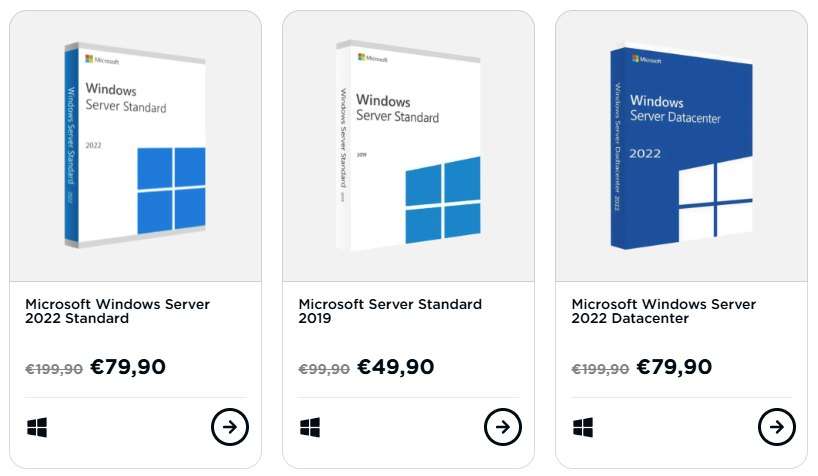Click the Microsoft Server Standard 2019 title

pyautogui.click(x=390, y=311)
